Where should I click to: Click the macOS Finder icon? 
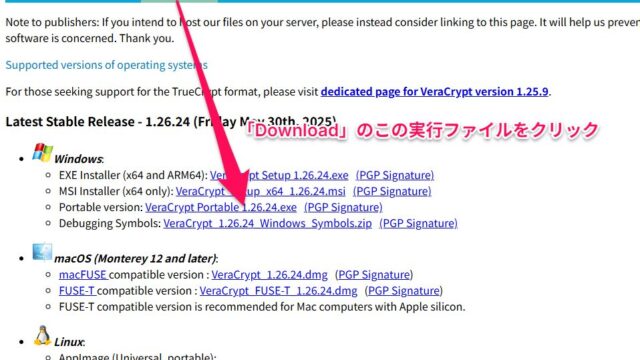pyautogui.click(x=42, y=252)
